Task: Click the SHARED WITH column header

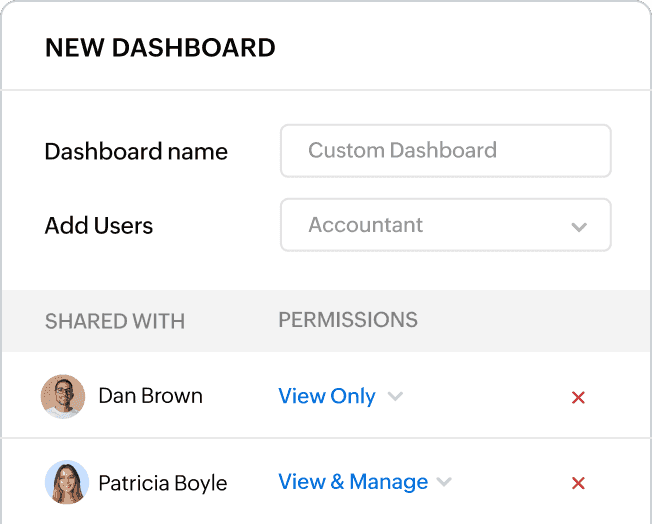Action: (115, 321)
